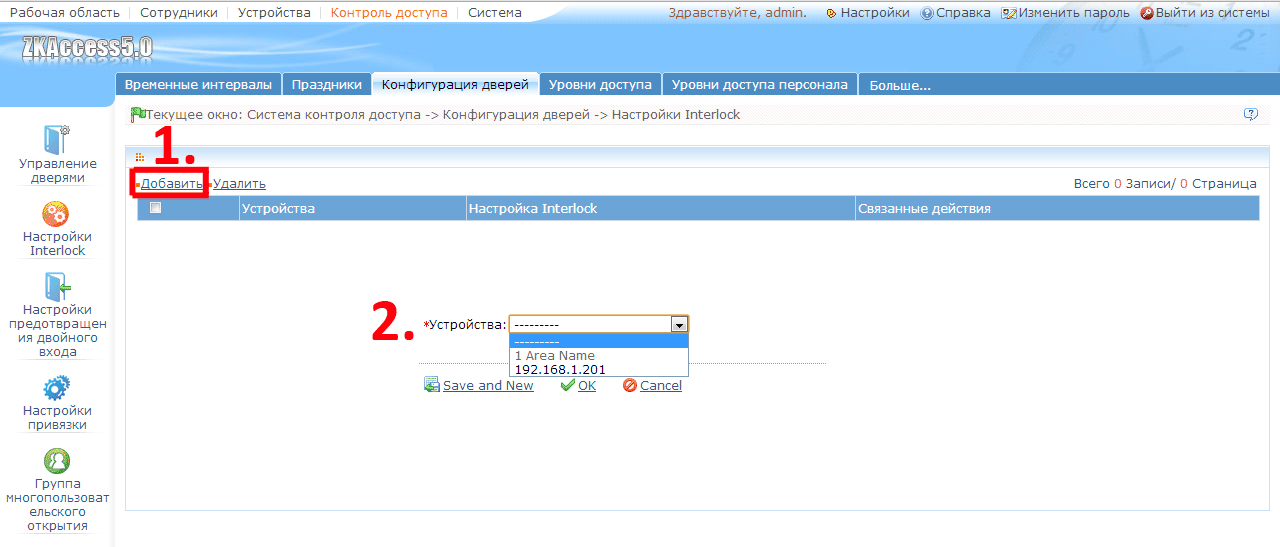Image resolution: width=1280 pixels, height=547 pixels.
Task: Open the Настройки Interlock sidebar icon
Action: pyautogui.click(x=56, y=213)
